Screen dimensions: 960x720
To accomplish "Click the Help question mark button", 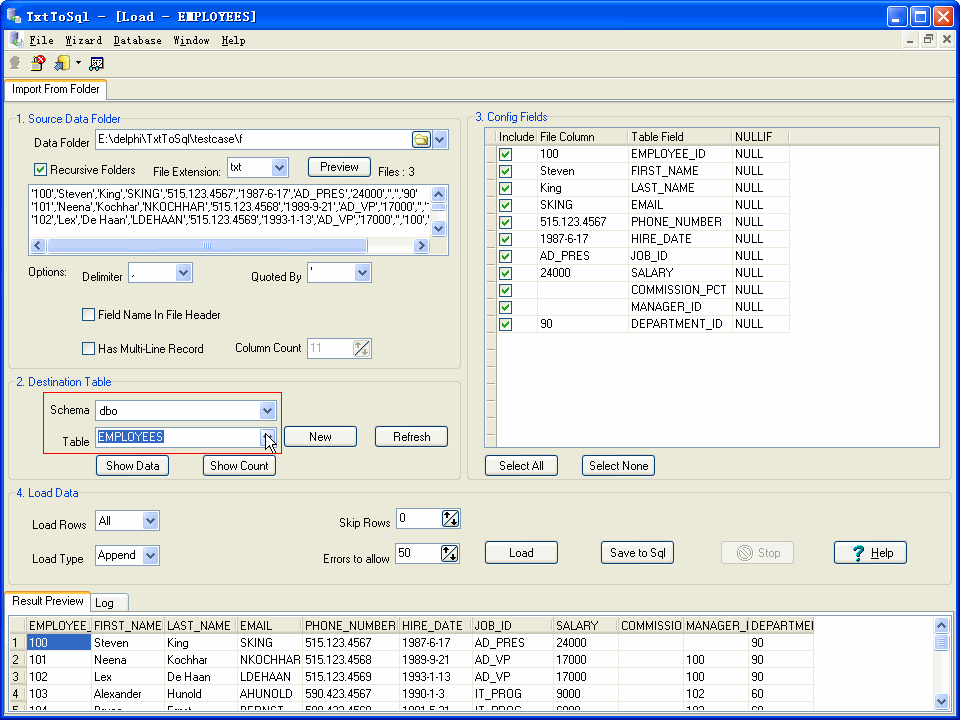I will (x=870, y=553).
